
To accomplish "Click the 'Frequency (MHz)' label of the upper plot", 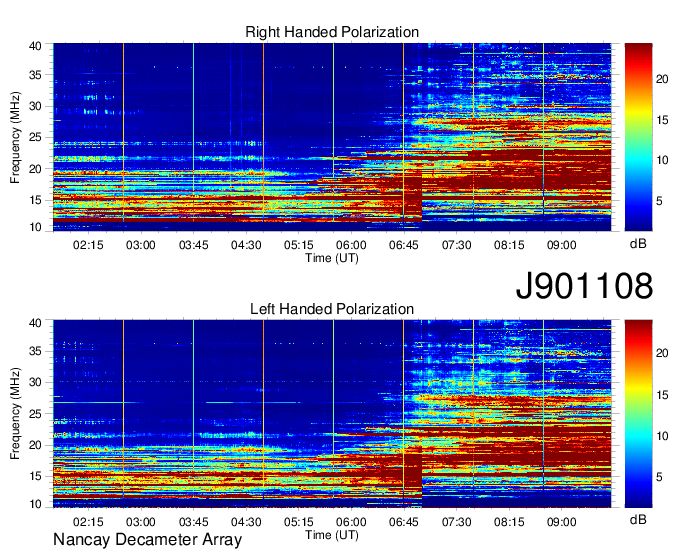I will point(15,137).
